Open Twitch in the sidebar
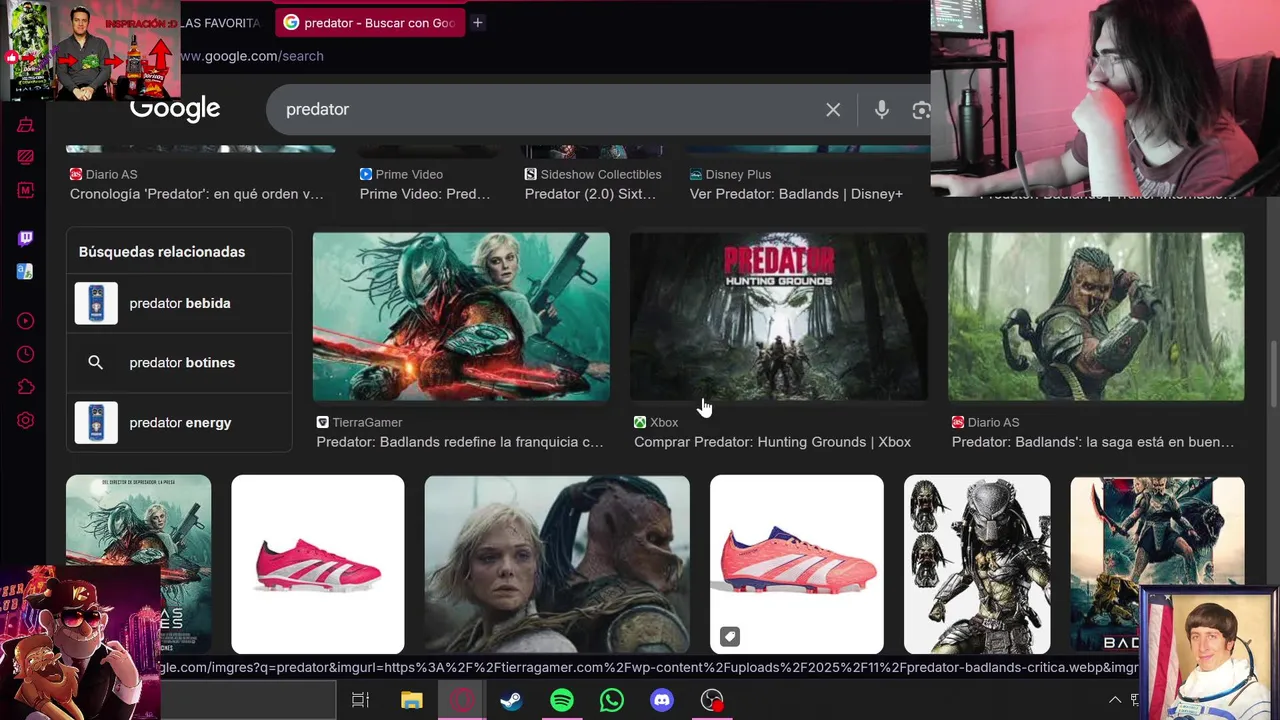Image resolution: width=1280 pixels, height=720 pixels. [26, 238]
